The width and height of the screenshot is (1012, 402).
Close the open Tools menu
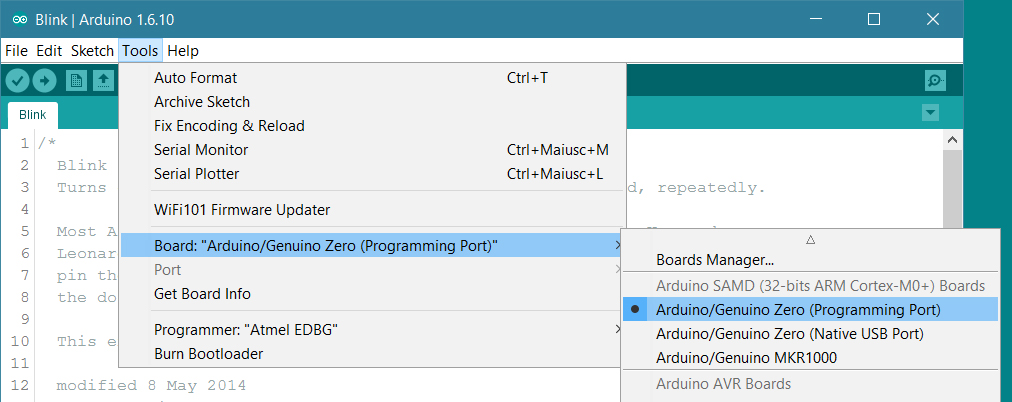tap(140, 51)
